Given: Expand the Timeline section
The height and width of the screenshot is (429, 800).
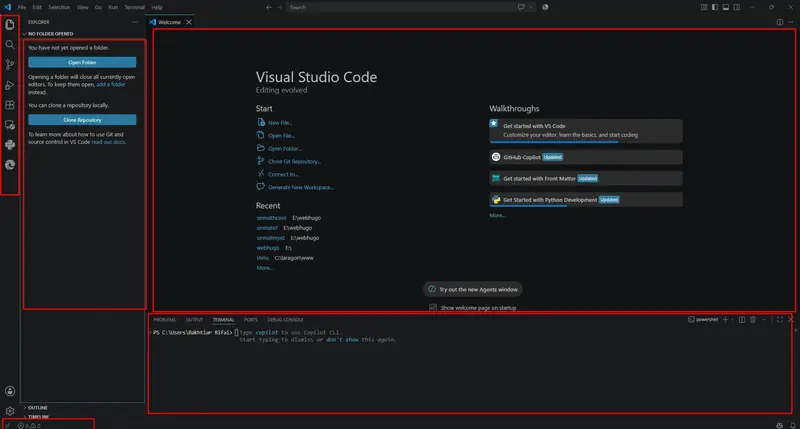Looking at the screenshot, I should point(39,417).
